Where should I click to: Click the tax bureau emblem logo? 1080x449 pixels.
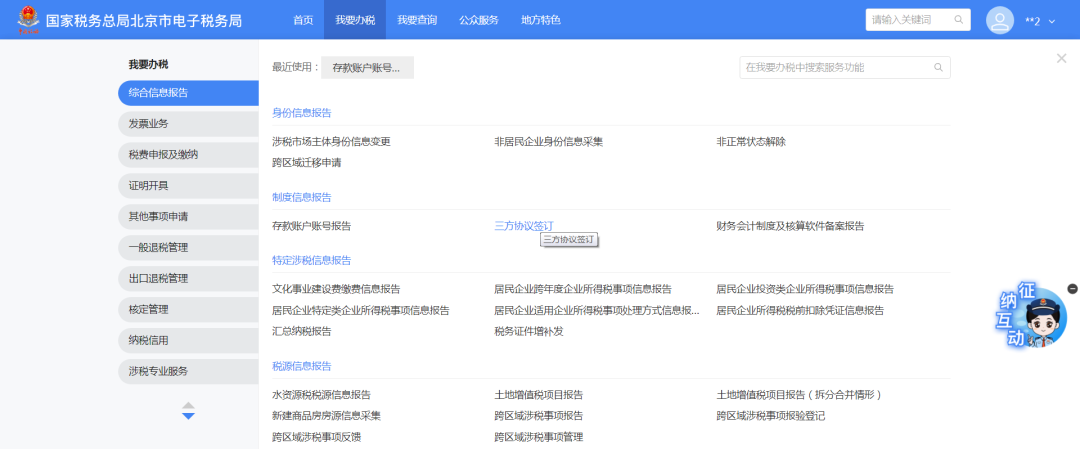coord(28,20)
